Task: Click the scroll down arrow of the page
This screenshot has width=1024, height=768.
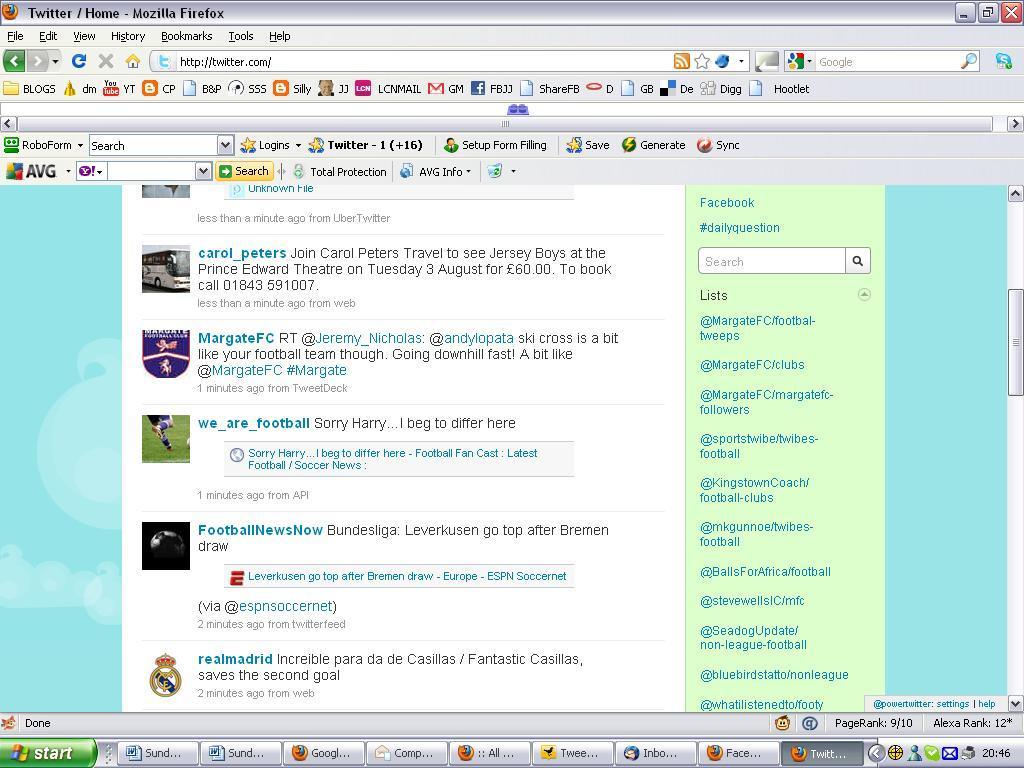Action: click(x=1015, y=703)
